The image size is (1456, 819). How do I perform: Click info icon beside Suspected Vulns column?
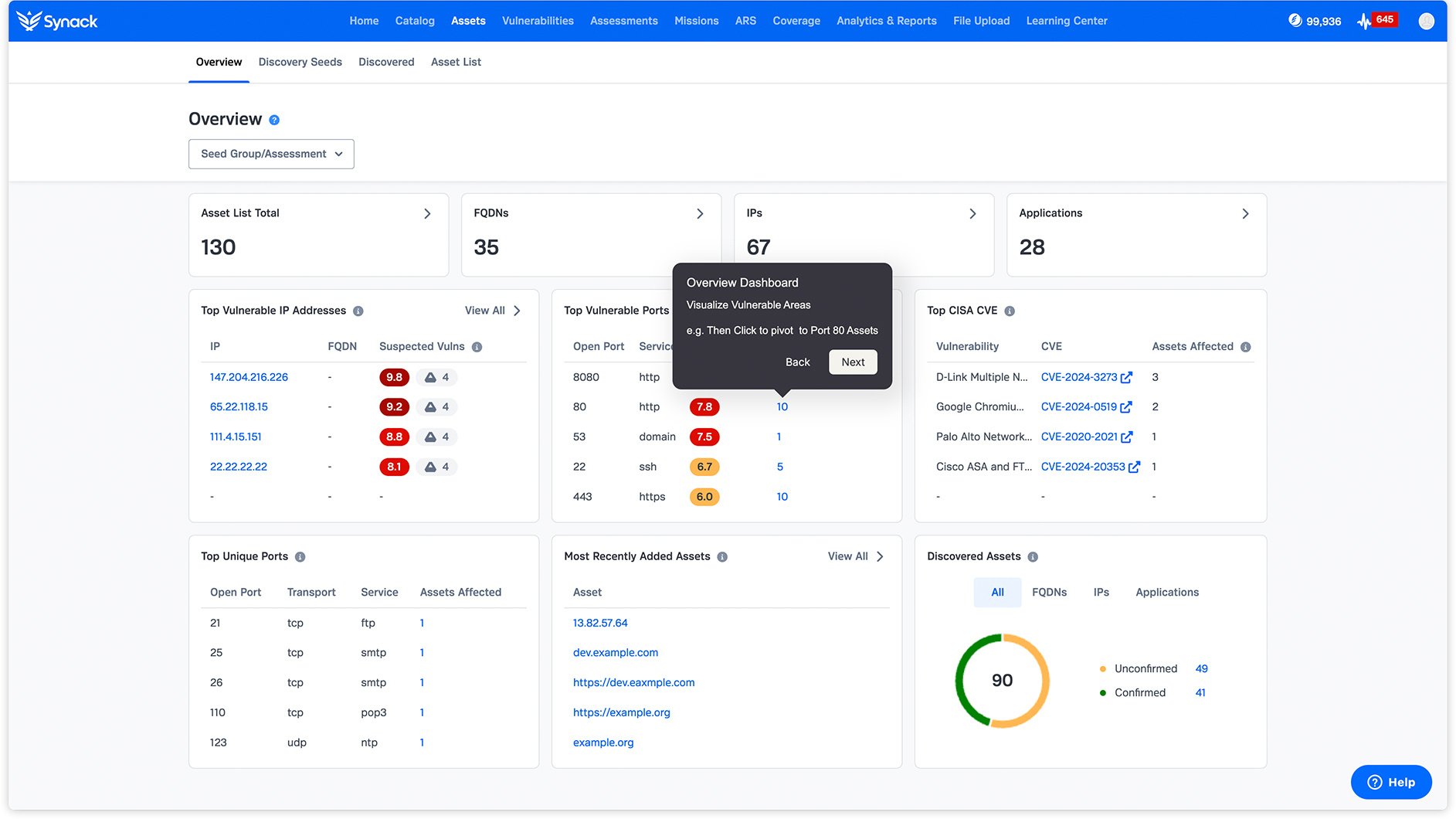[477, 347]
